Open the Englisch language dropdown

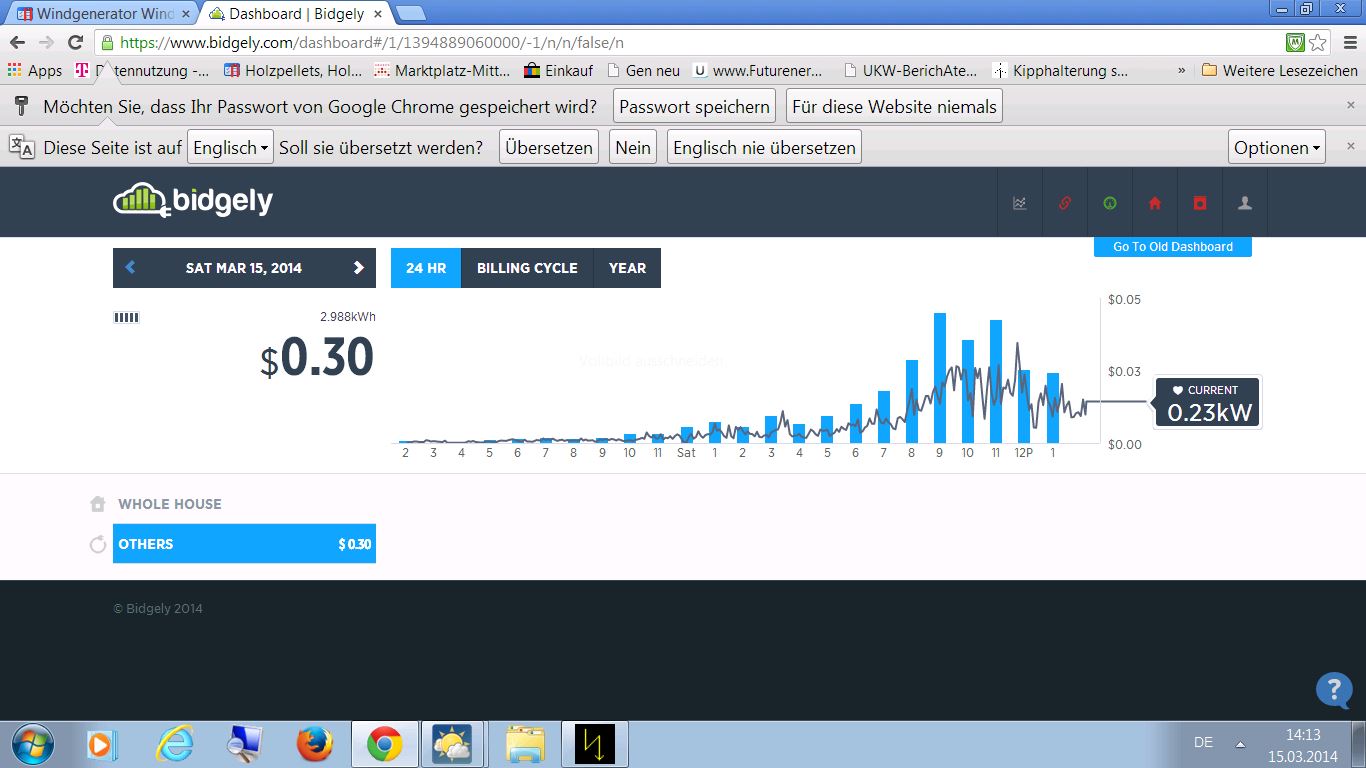coord(231,148)
